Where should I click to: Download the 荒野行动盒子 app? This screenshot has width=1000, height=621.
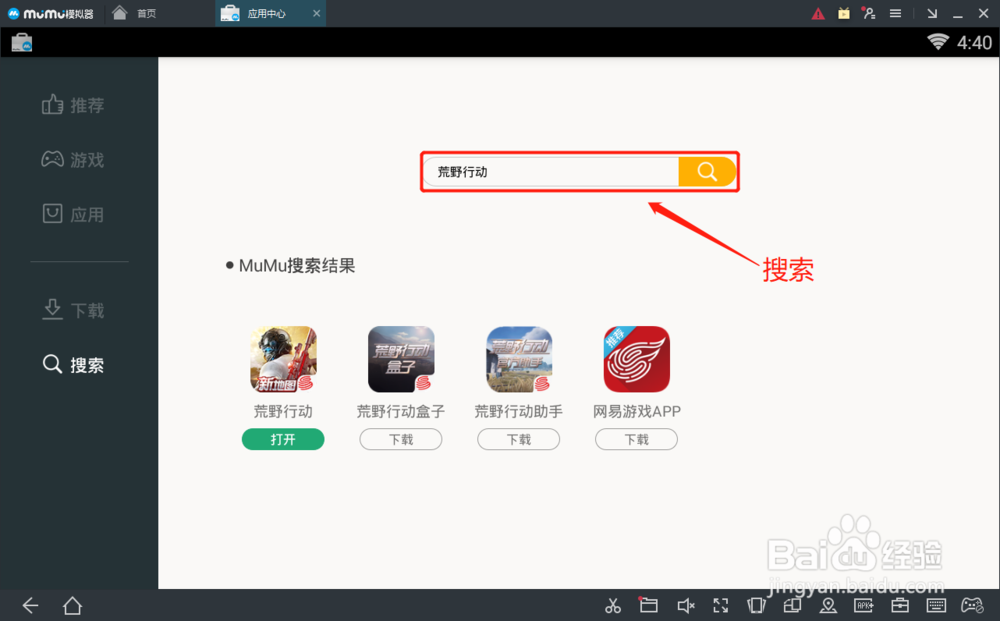pyautogui.click(x=401, y=439)
